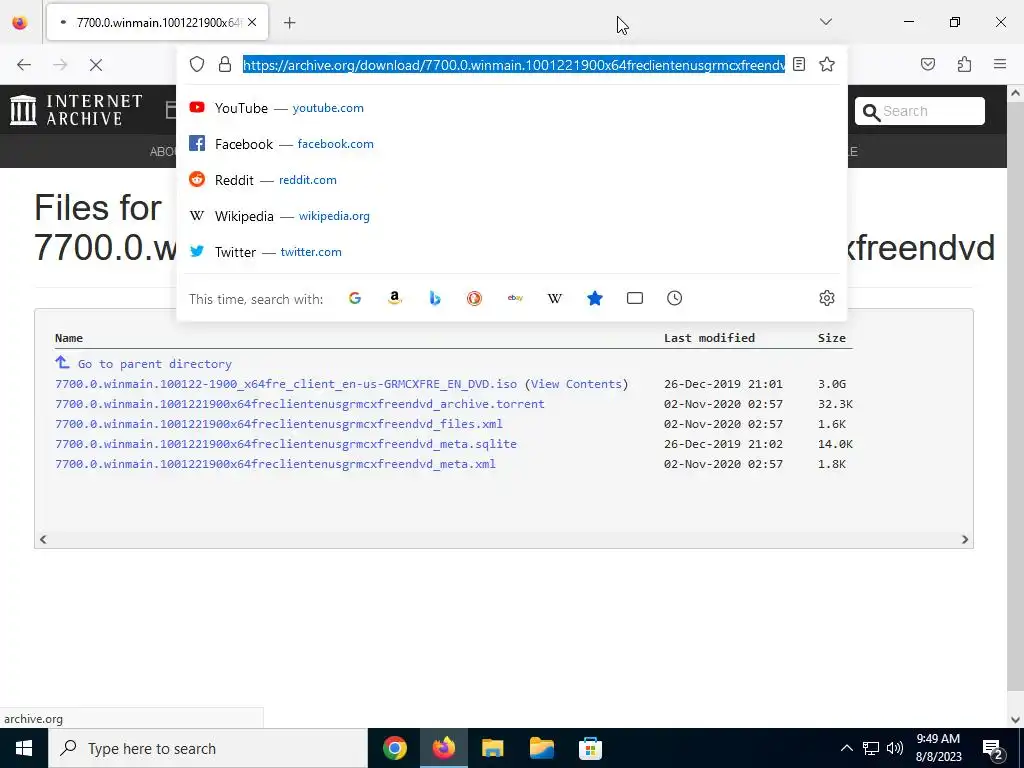The width and height of the screenshot is (1024, 768).
Task: Search open tabs with tabs icon
Action: (635, 298)
